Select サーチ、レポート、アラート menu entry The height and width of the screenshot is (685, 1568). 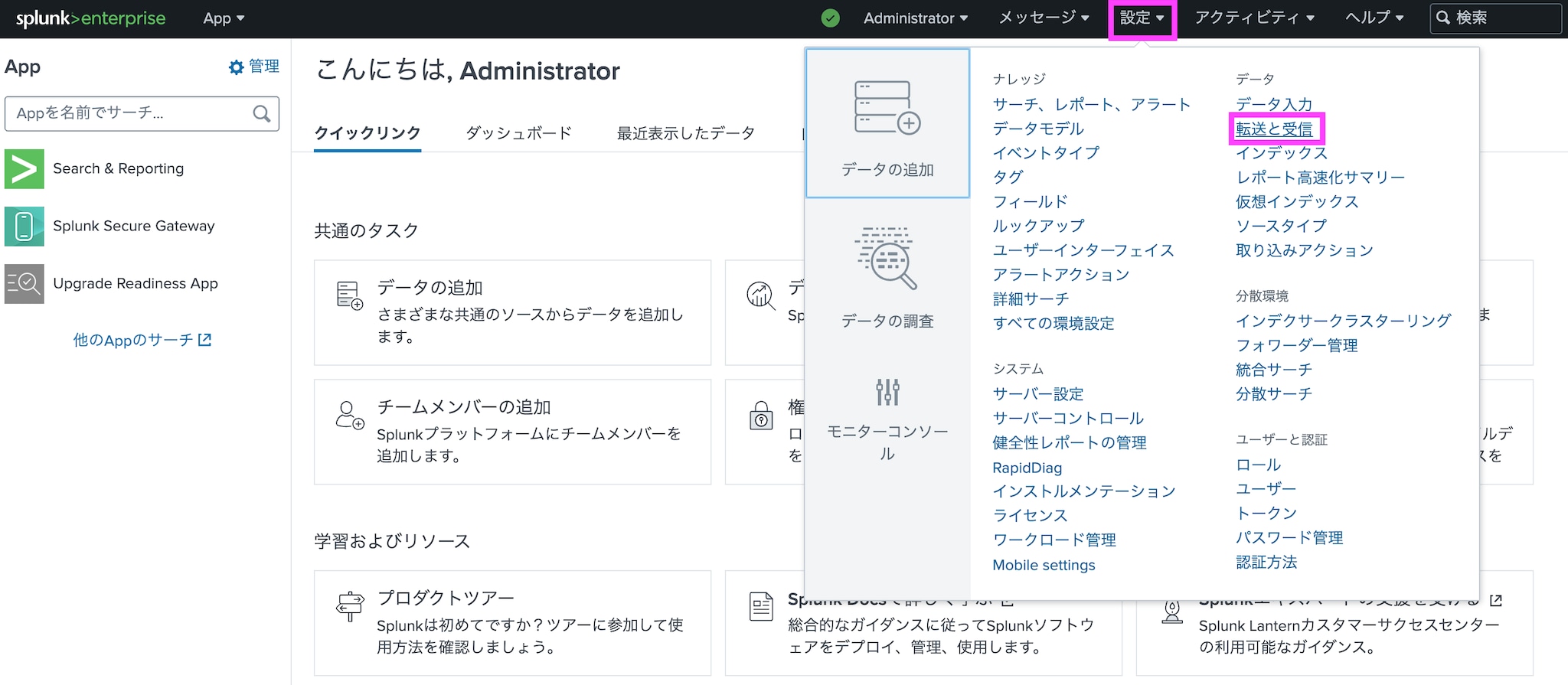pos(1092,104)
